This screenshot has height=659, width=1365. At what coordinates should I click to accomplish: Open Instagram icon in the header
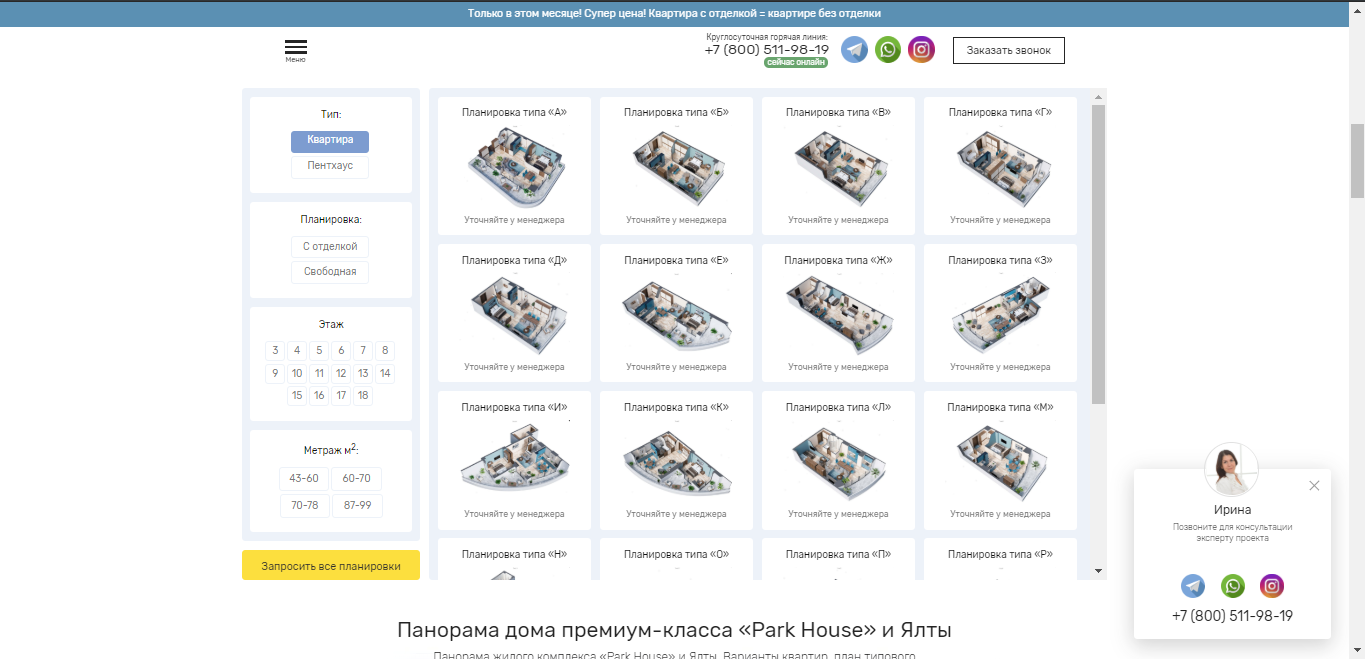pyautogui.click(x=922, y=50)
